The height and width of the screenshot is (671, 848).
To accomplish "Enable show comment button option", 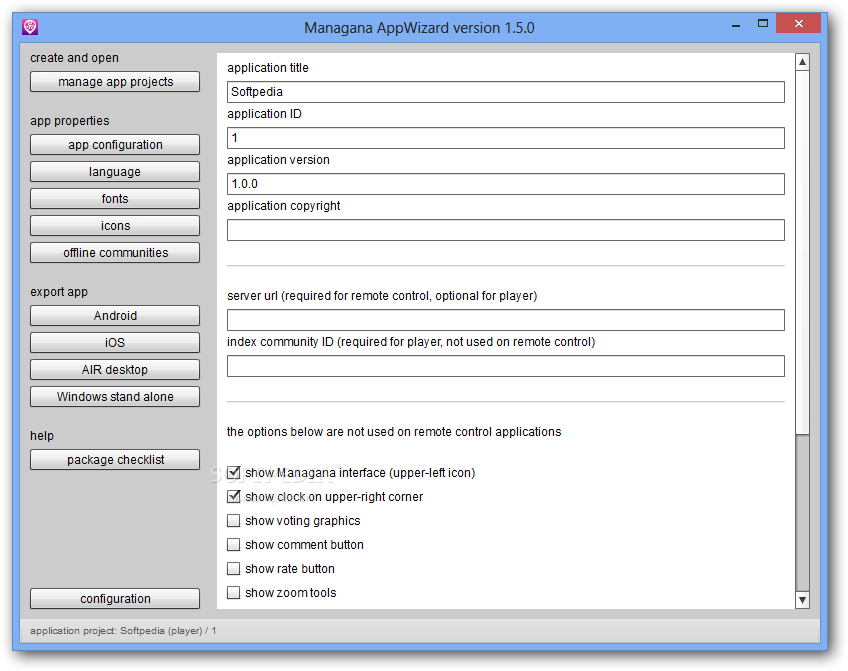I will coord(234,544).
